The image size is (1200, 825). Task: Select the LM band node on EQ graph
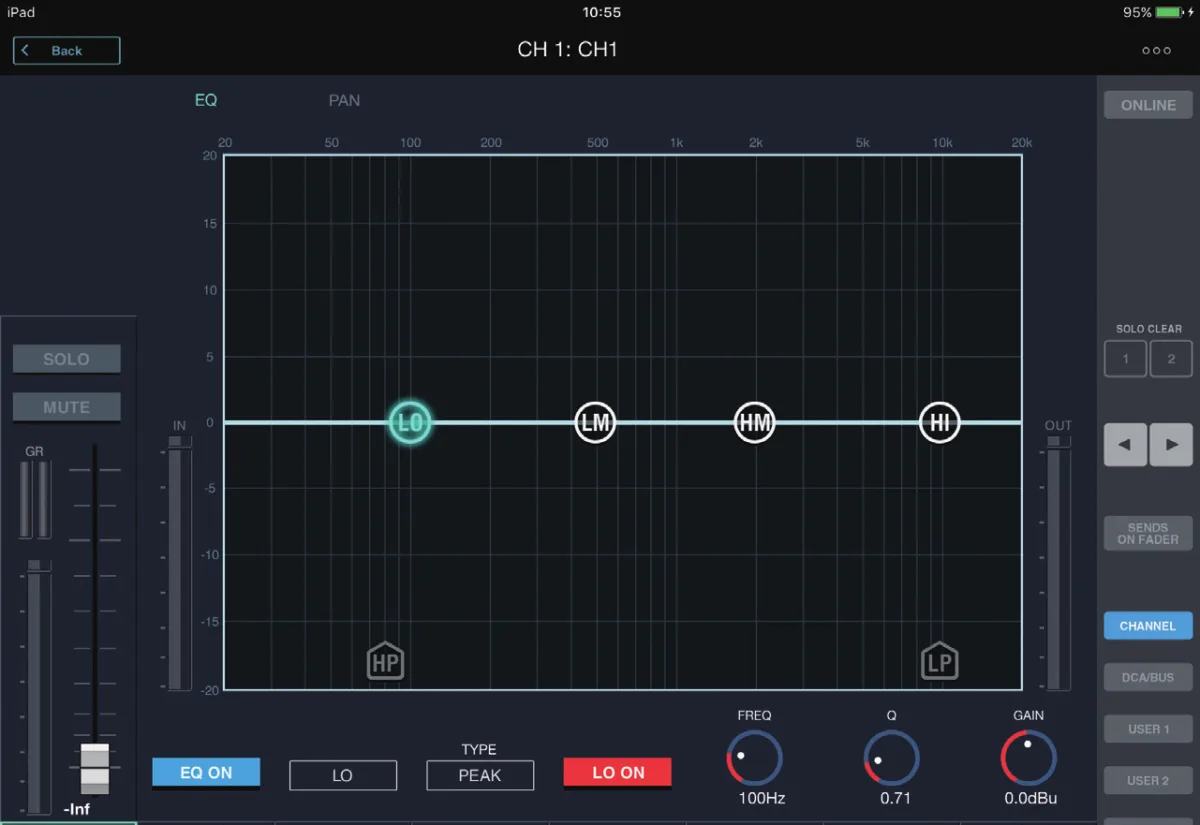595,422
